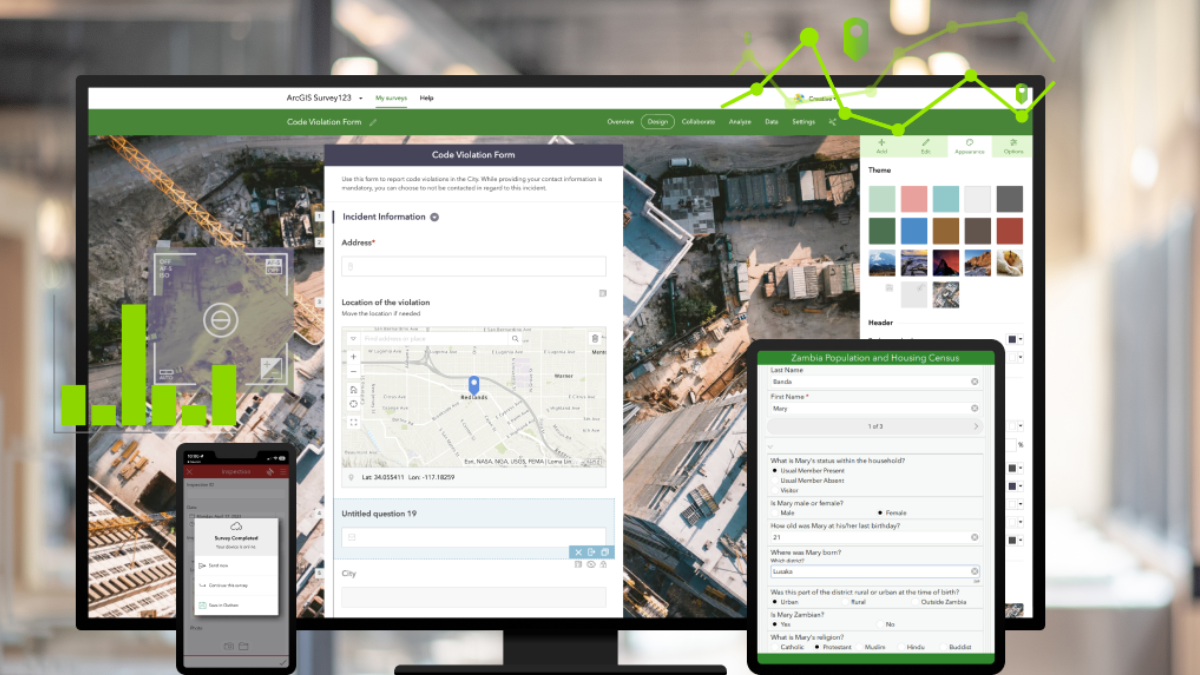The height and width of the screenshot is (675, 1200).
Task: Choose the pink theme swatch
Action: tap(914, 199)
